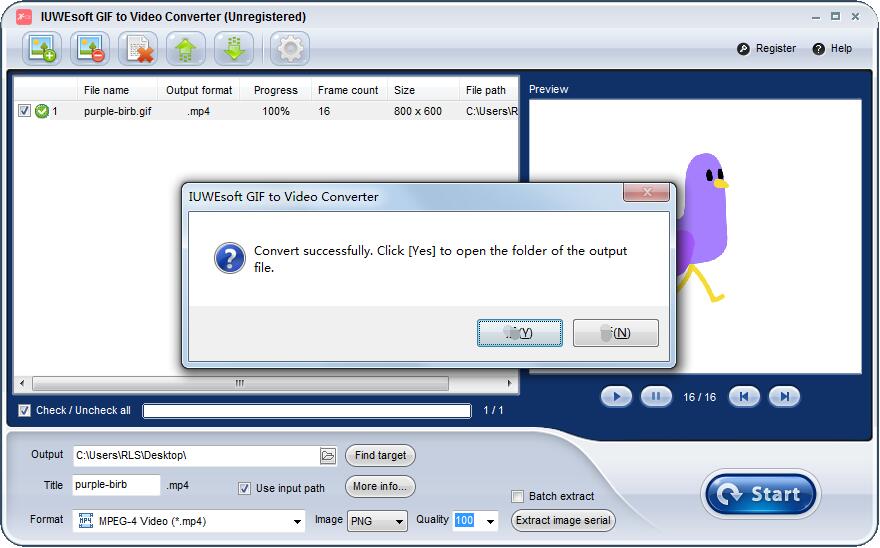
Task: Click the Register text link
Action: coord(776,48)
